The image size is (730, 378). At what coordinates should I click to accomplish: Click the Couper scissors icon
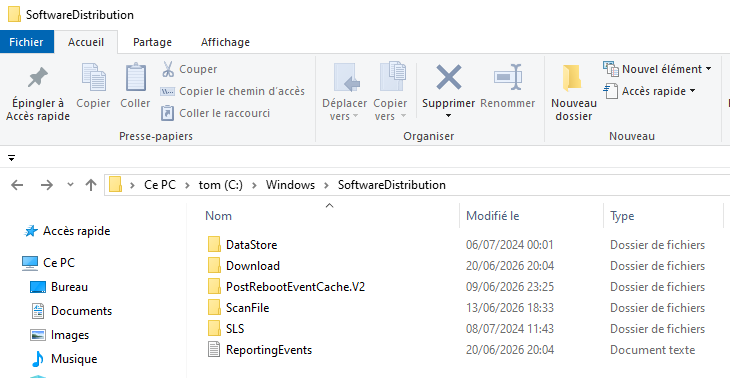tap(168, 69)
